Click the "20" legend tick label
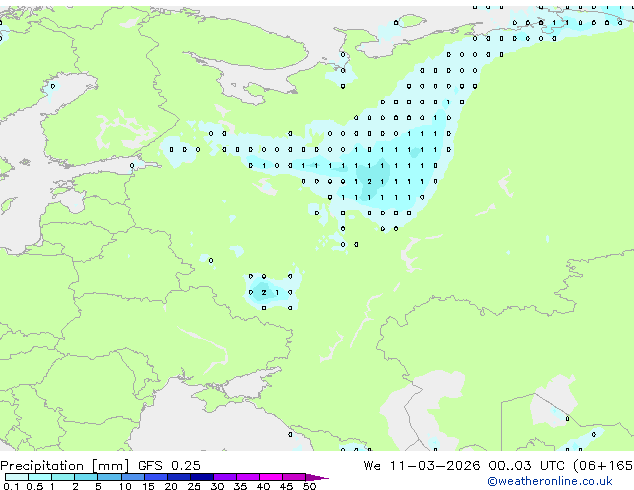The width and height of the screenshot is (634, 490). 171,486
